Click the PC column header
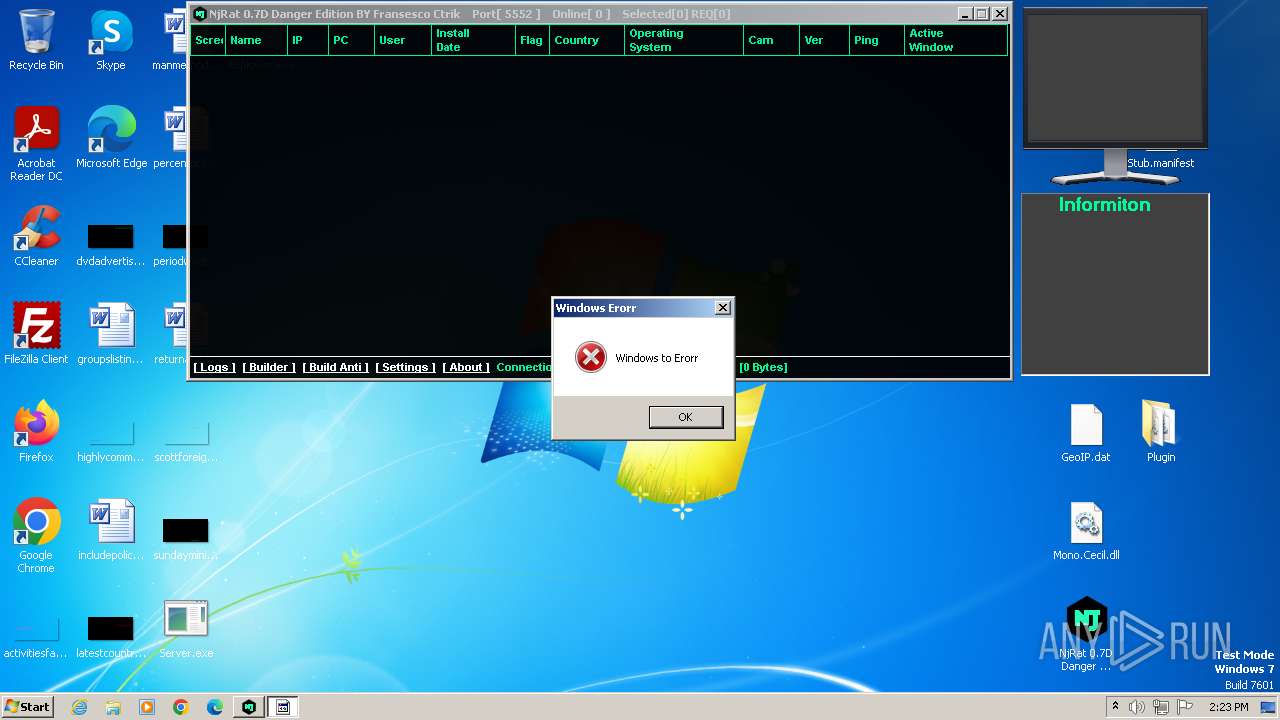This screenshot has height=720, width=1280. click(351, 40)
